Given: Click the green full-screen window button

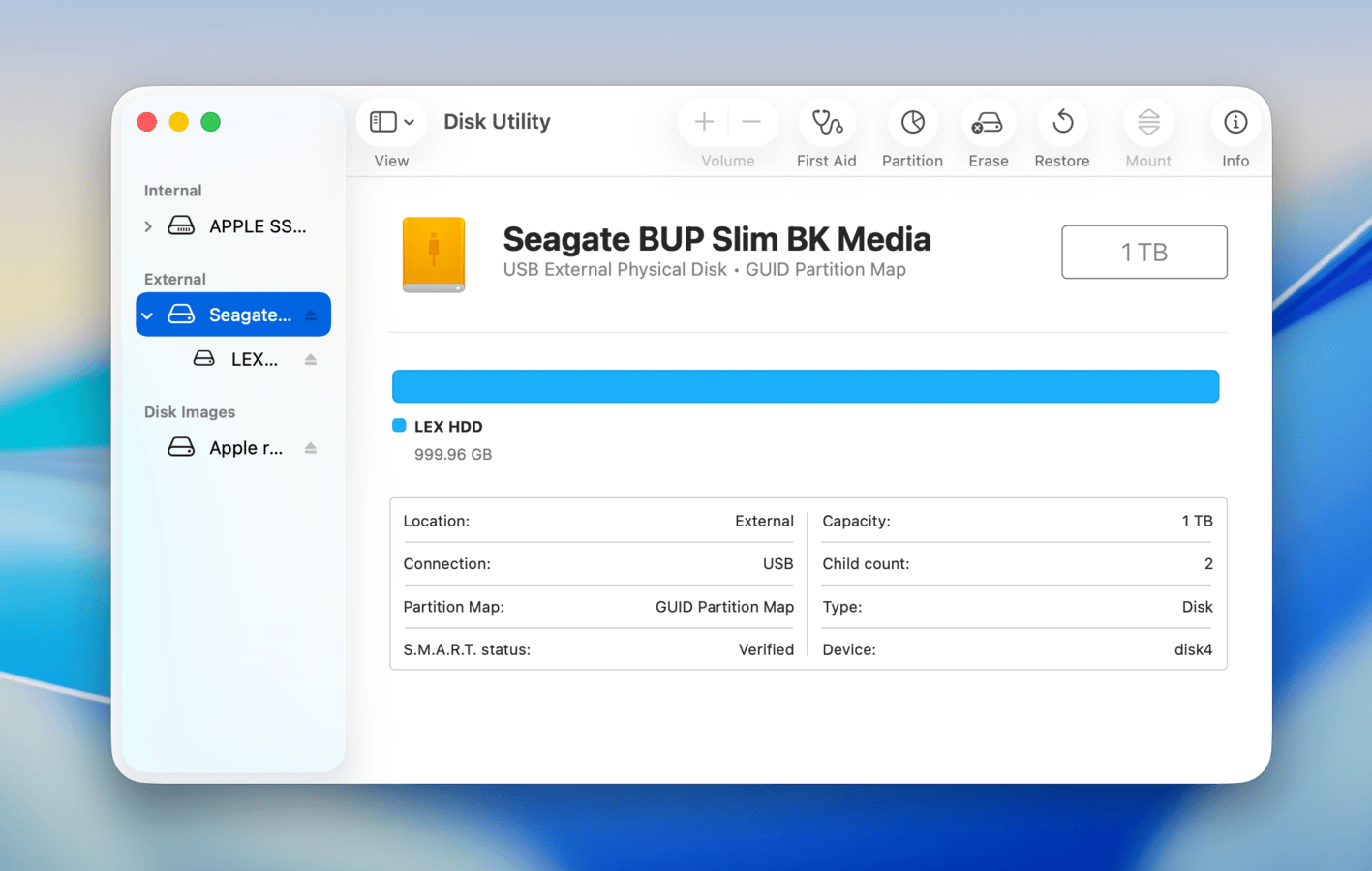Looking at the screenshot, I should point(210,122).
